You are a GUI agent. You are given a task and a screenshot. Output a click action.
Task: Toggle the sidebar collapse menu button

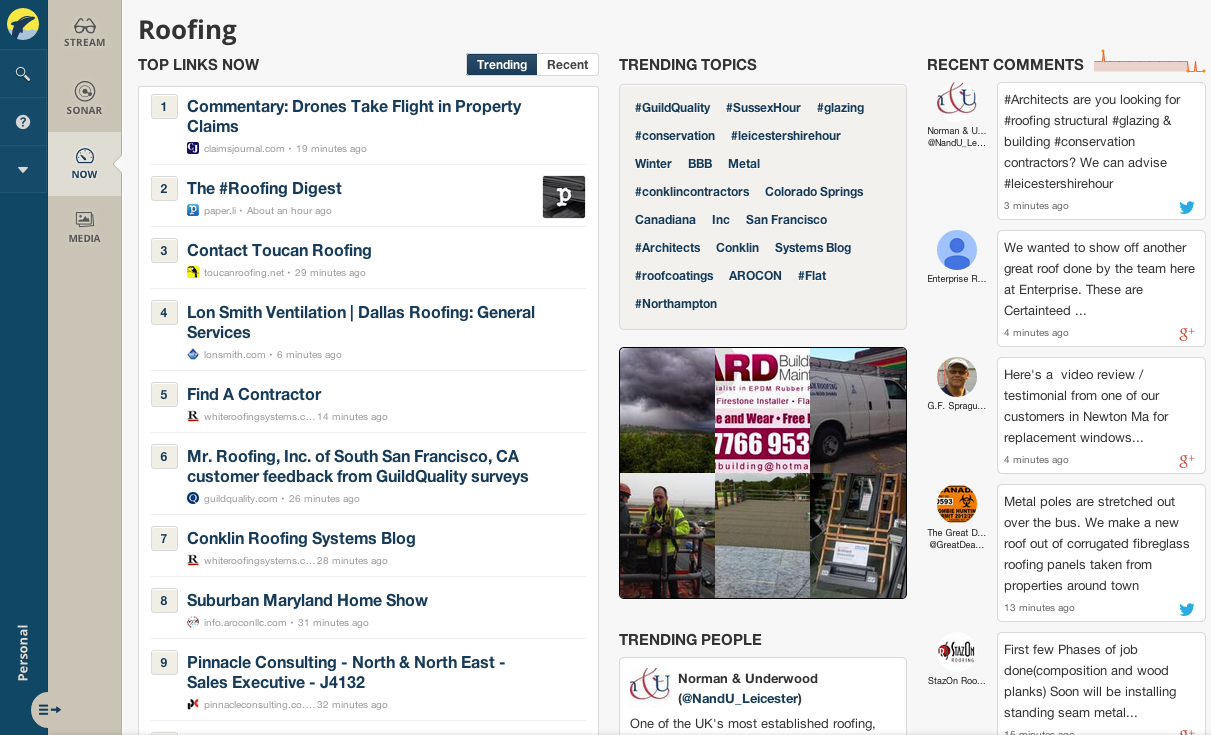pyautogui.click(x=48, y=710)
